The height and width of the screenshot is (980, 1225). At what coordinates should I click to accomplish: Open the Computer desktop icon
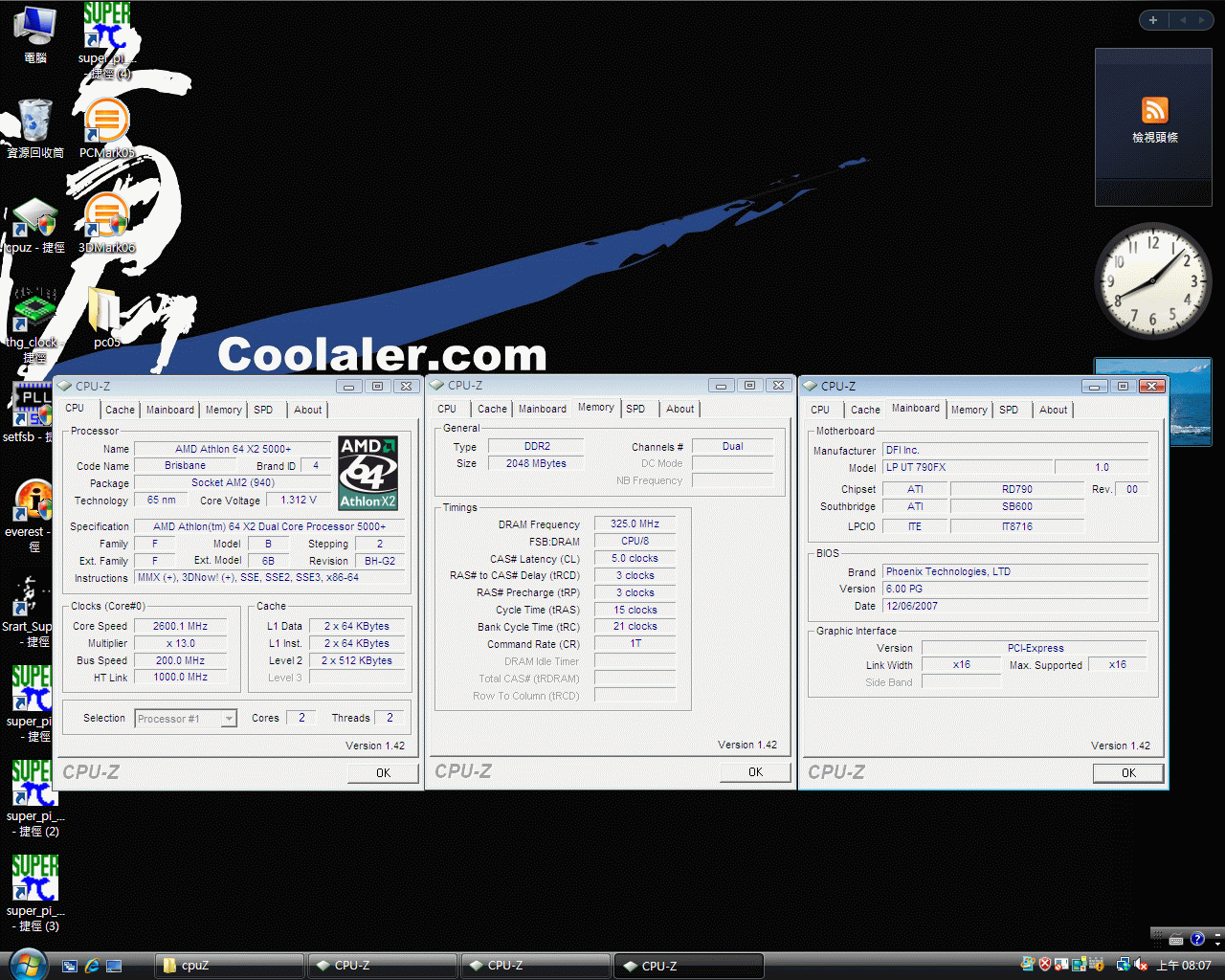coord(35,33)
